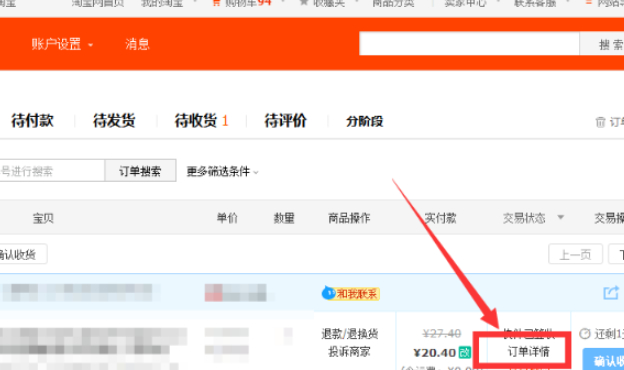Click the 投诉商家 link
624x370 pixels.
tap(349, 352)
